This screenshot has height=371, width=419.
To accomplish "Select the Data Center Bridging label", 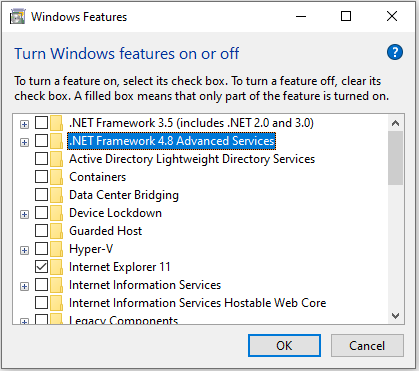I will [124, 195].
